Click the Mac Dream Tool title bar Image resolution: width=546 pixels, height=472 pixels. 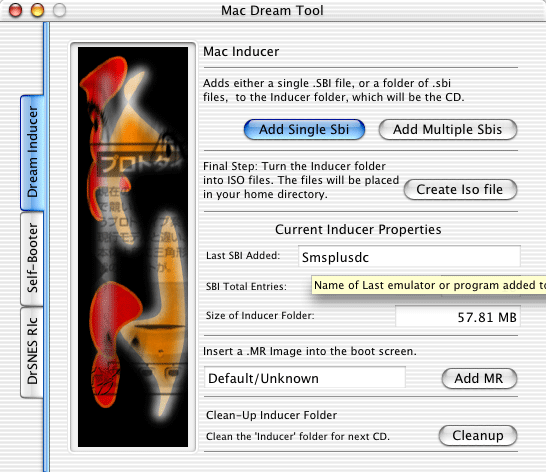(272, 10)
